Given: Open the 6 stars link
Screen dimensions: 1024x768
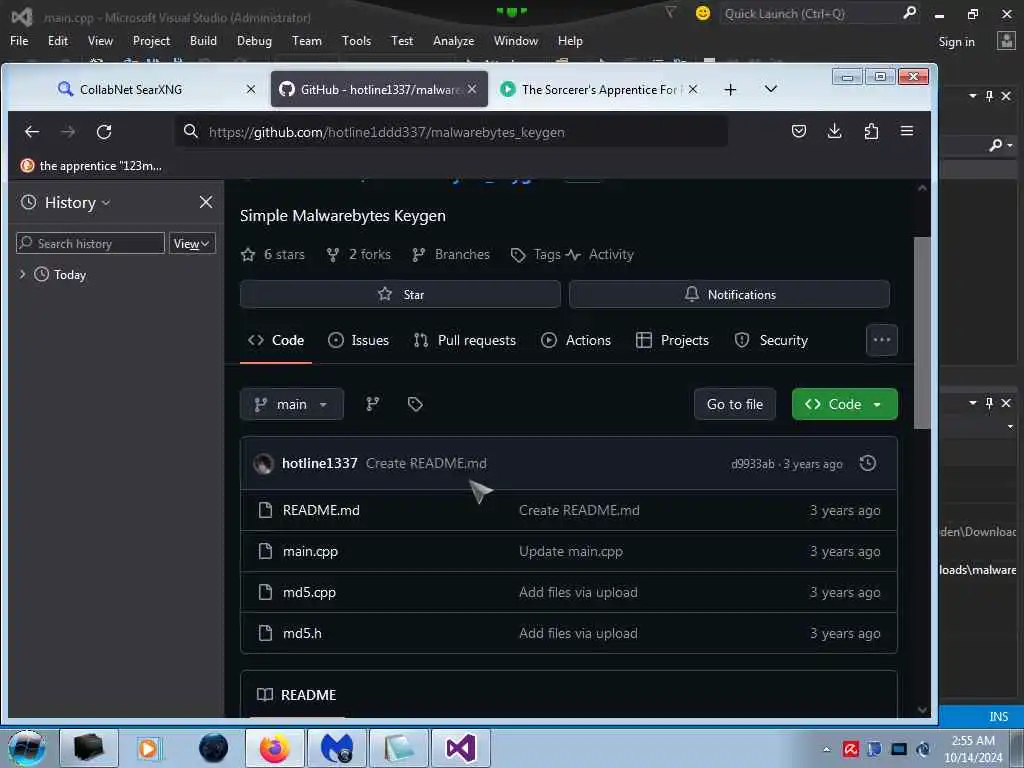Looking at the screenshot, I should pyautogui.click(x=273, y=255).
